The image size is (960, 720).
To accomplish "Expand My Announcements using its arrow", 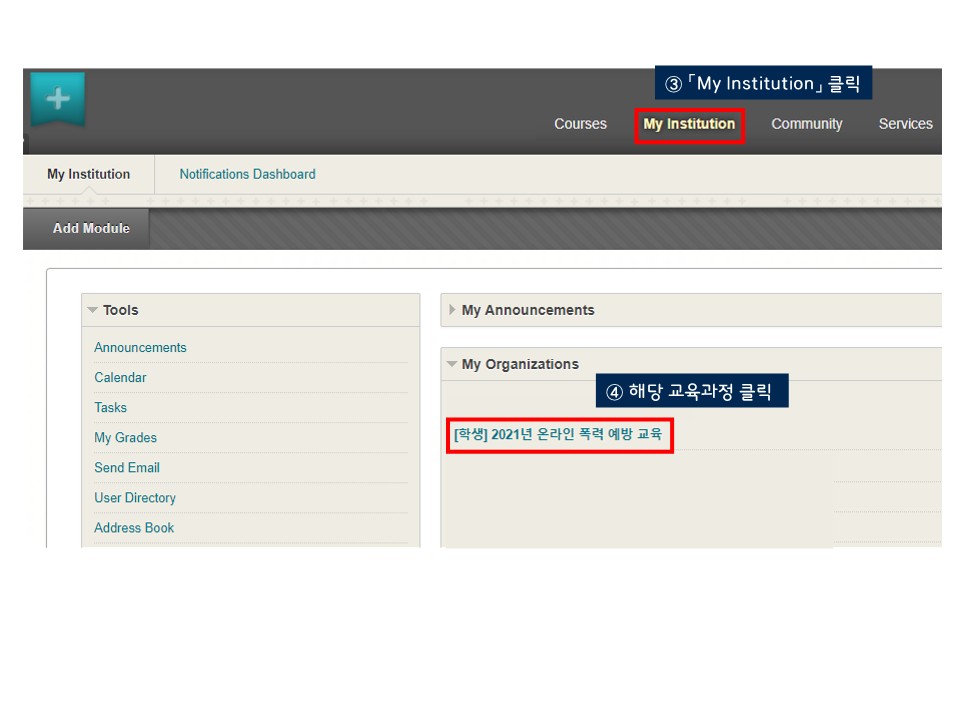I will (452, 310).
